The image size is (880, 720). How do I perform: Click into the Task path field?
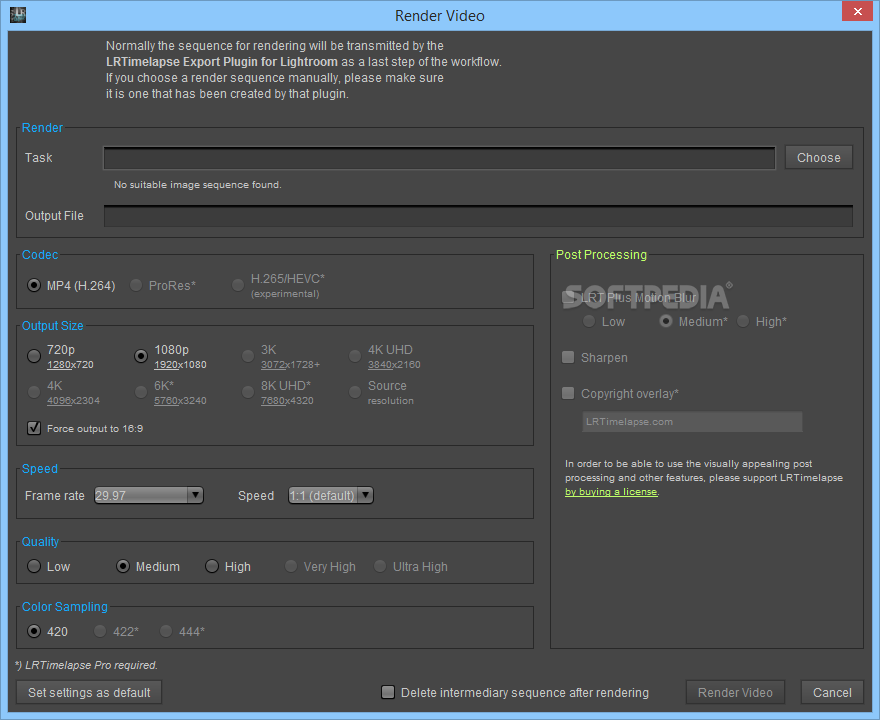[x=439, y=158]
